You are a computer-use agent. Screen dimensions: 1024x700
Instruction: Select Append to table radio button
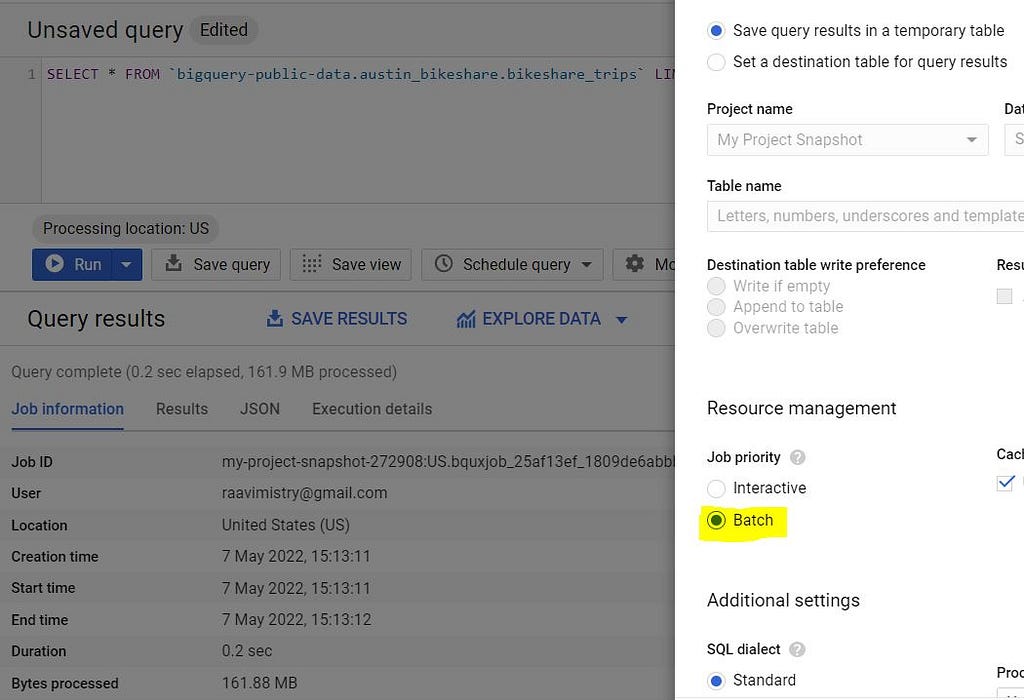pos(716,307)
